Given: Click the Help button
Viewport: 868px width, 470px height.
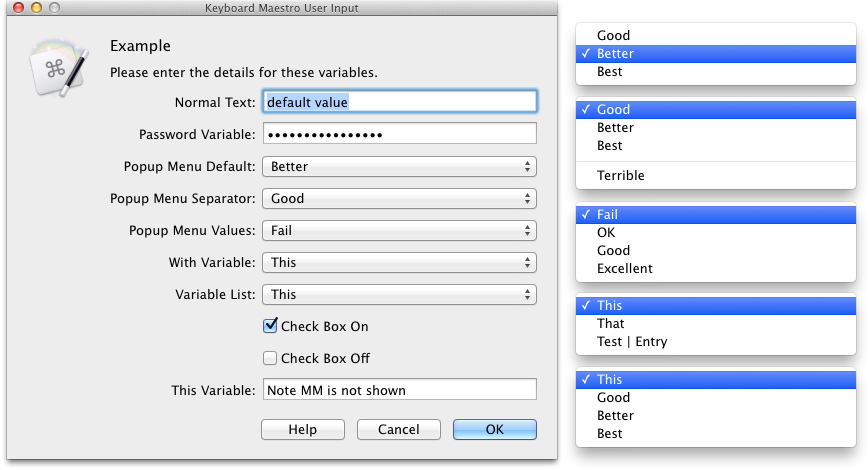Looking at the screenshot, I should [303, 430].
